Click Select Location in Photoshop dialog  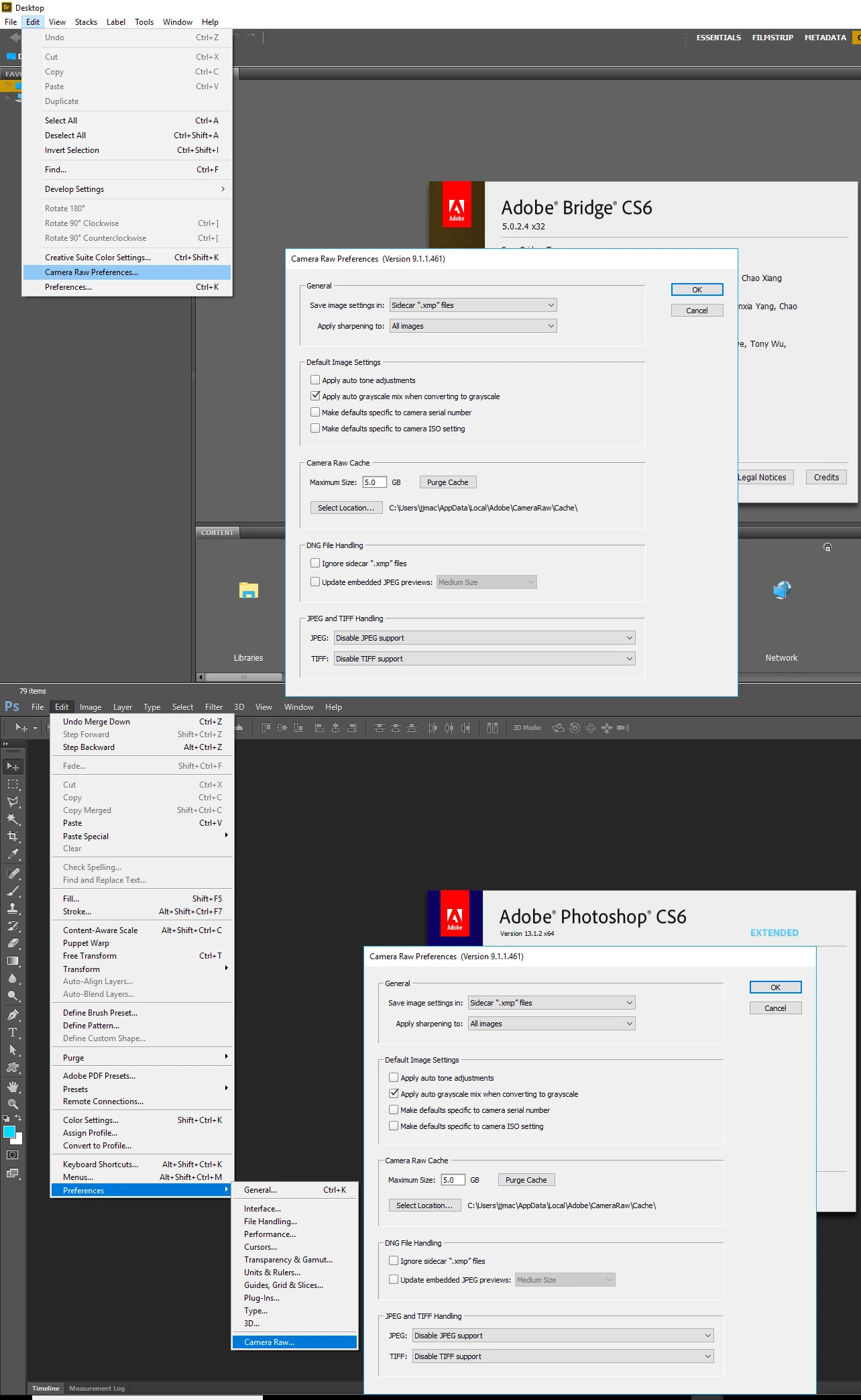[424, 1205]
